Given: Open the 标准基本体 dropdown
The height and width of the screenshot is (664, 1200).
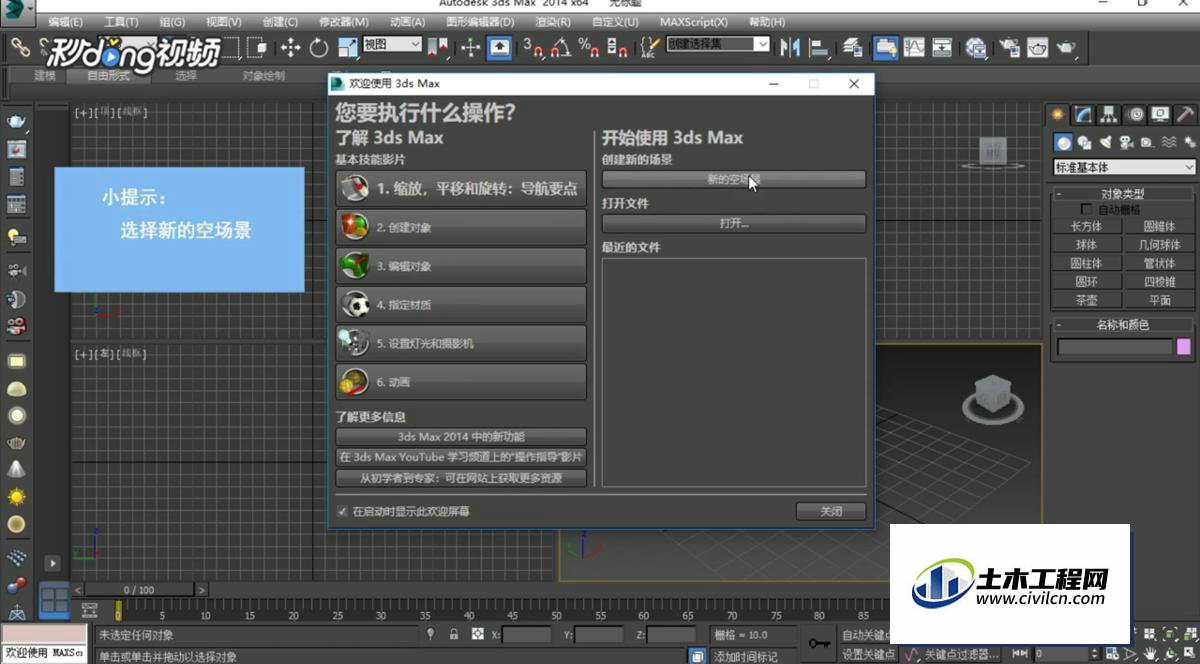Looking at the screenshot, I should (1125, 168).
